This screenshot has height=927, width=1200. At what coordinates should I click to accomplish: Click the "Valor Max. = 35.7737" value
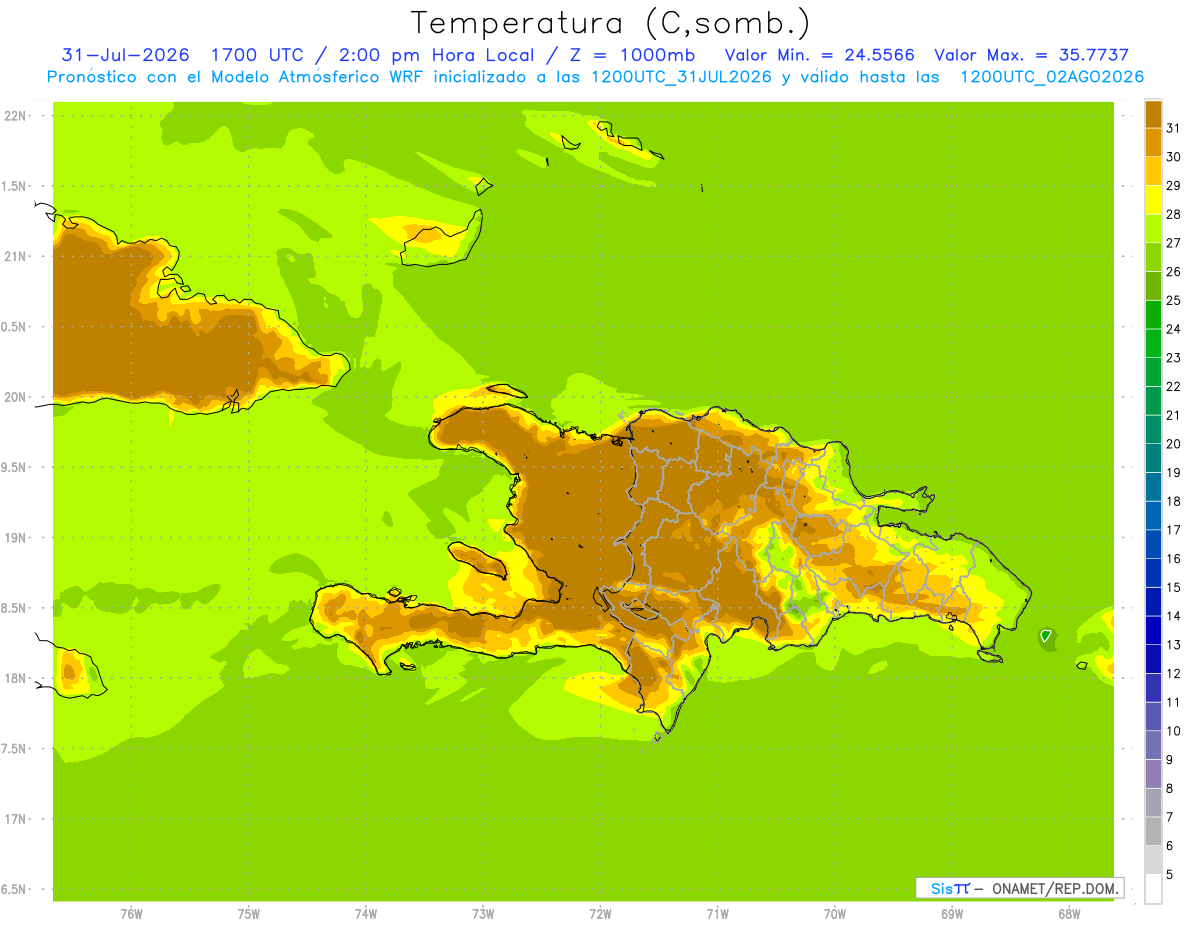(1031, 55)
